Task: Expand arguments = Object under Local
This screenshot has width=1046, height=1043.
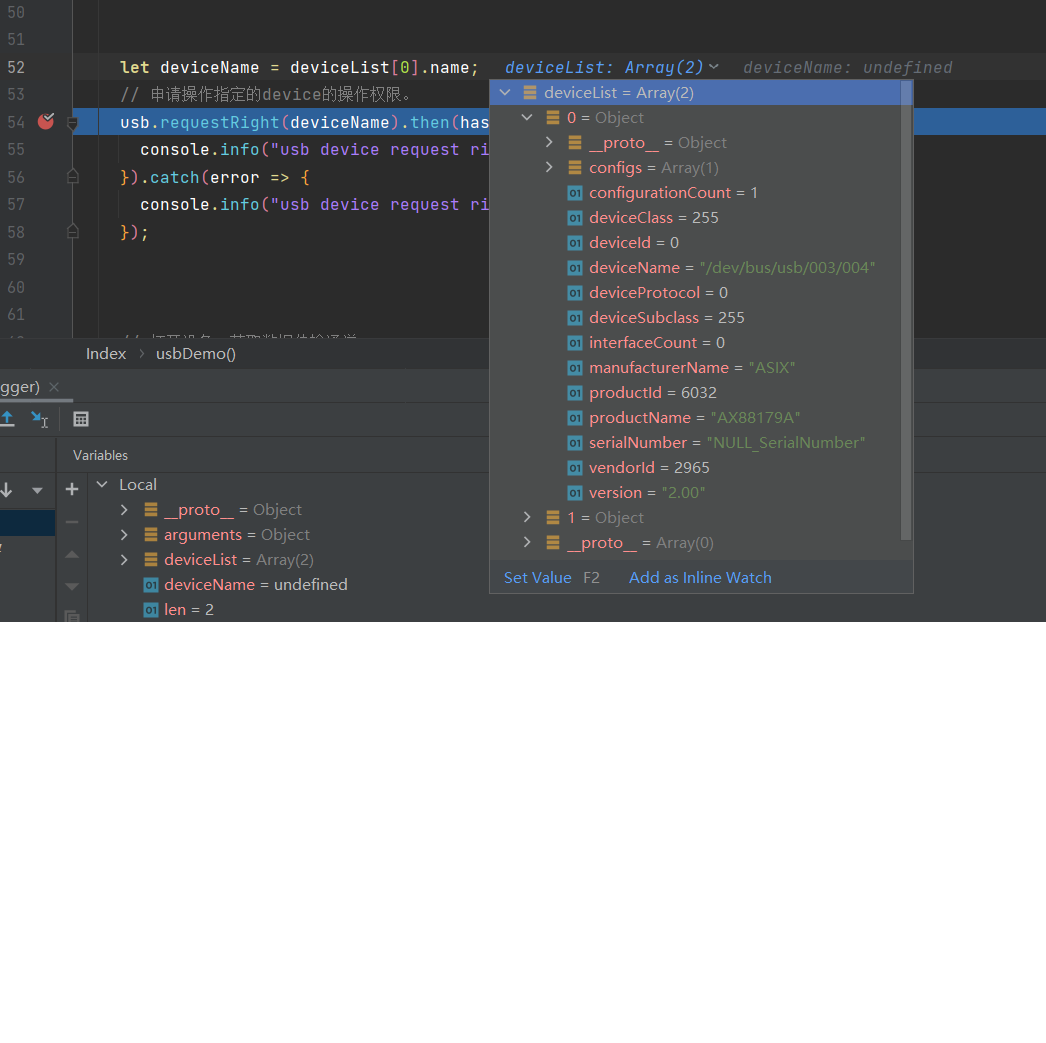Action: (124, 535)
